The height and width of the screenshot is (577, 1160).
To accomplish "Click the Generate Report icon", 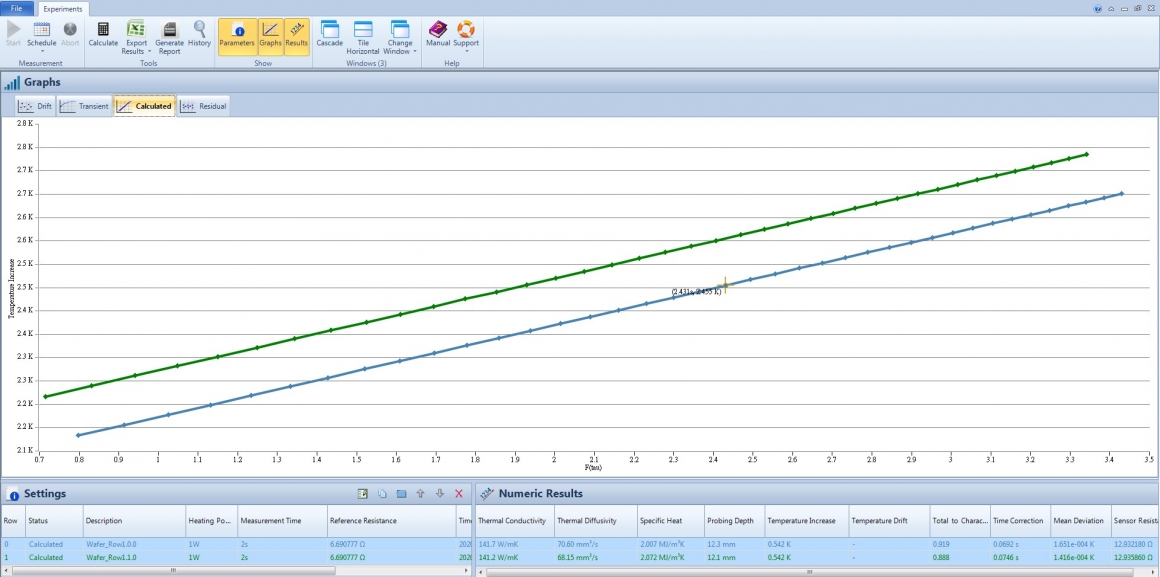I will [x=169, y=38].
